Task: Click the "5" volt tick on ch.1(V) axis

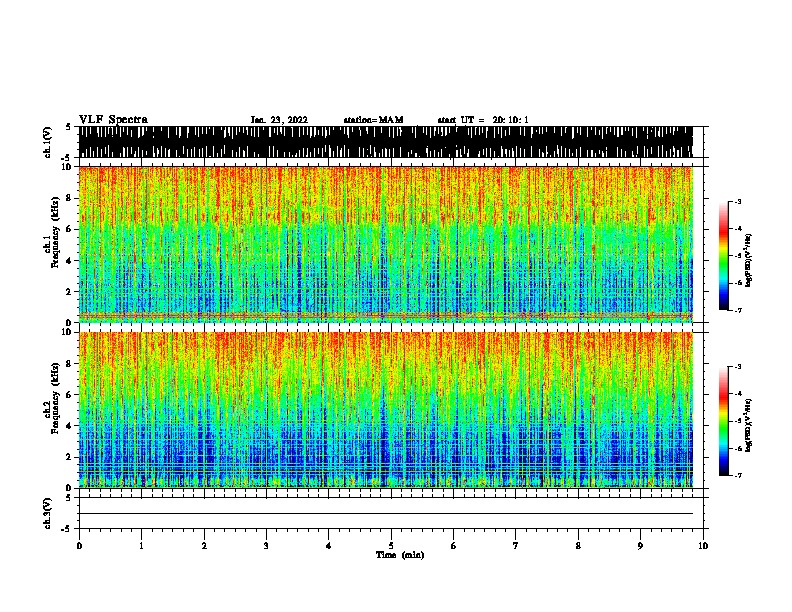Action: click(x=68, y=127)
